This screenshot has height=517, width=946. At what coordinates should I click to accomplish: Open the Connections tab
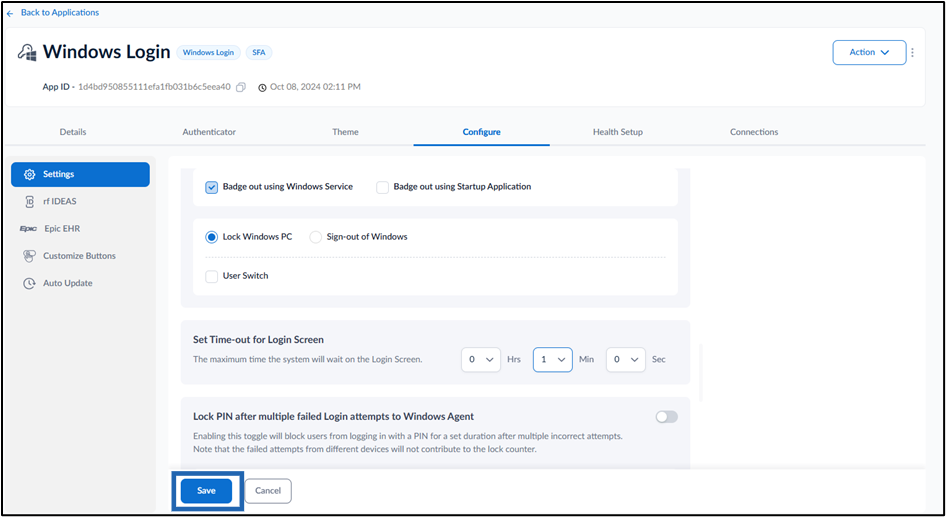pos(754,132)
